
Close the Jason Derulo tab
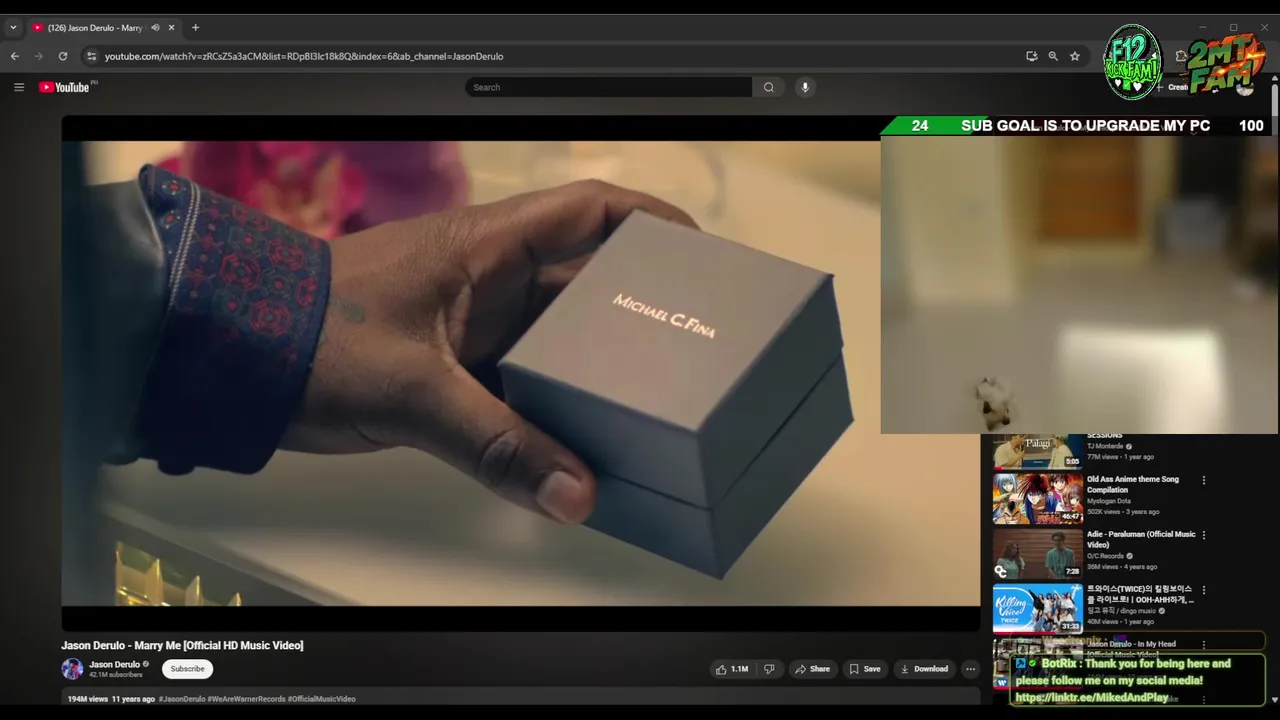click(x=171, y=28)
